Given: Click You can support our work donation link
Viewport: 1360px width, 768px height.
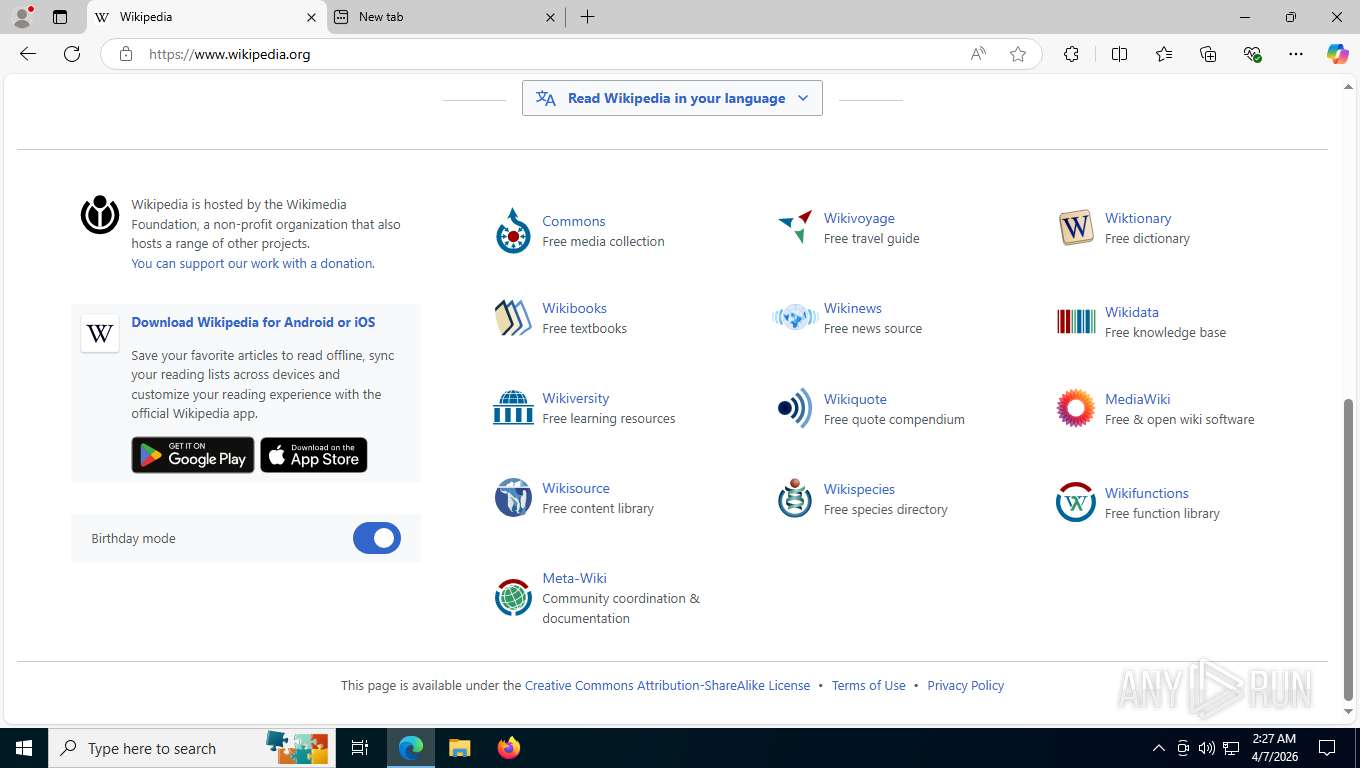Looking at the screenshot, I should click(252, 263).
